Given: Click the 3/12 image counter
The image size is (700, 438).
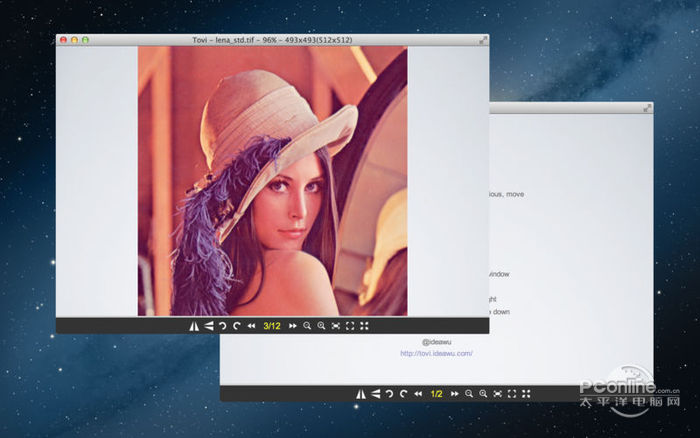Looking at the screenshot, I should pos(271,326).
